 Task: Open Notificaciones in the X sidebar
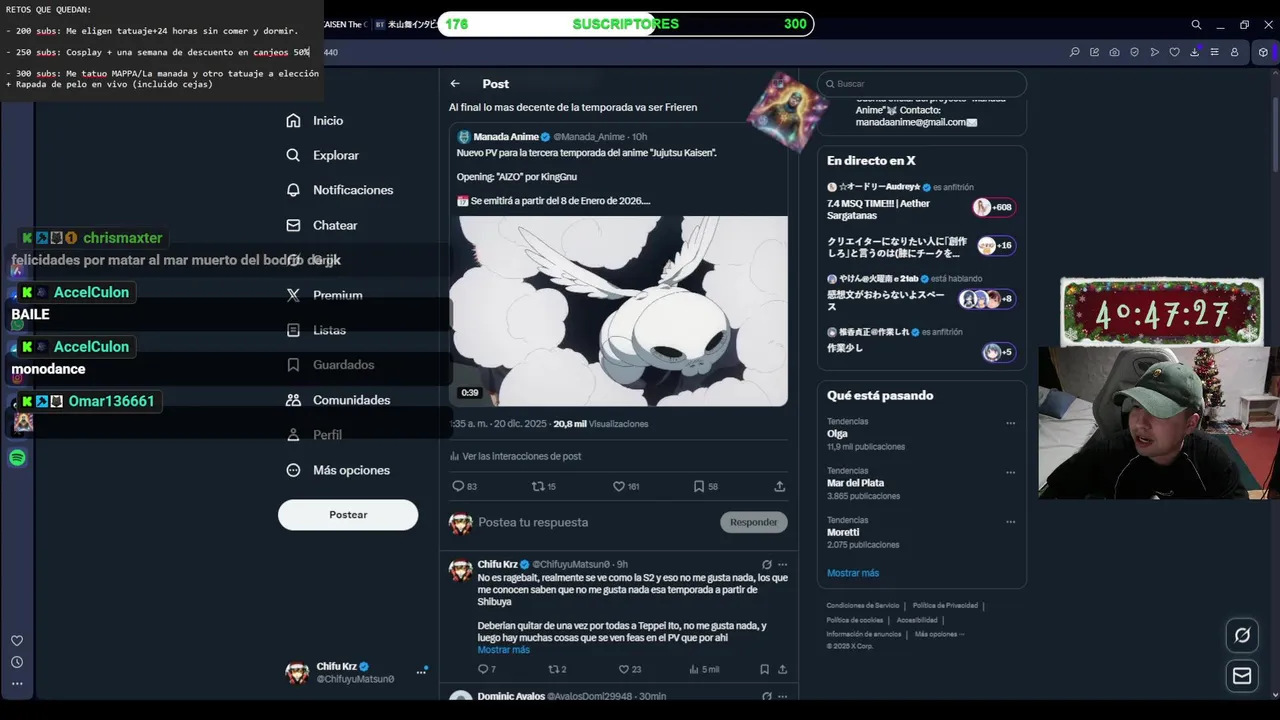coord(339,190)
